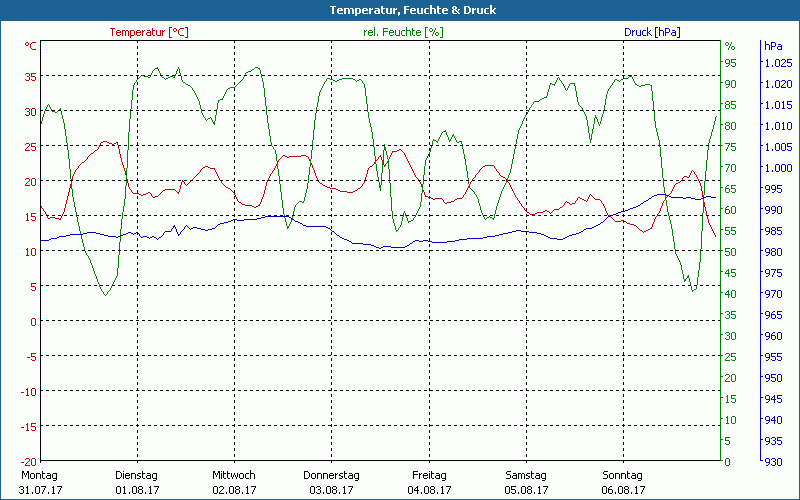Click the 'Montag' day label
The width and height of the screenshot is (800, 500).
pyautogui.click(x=39, y=475)
